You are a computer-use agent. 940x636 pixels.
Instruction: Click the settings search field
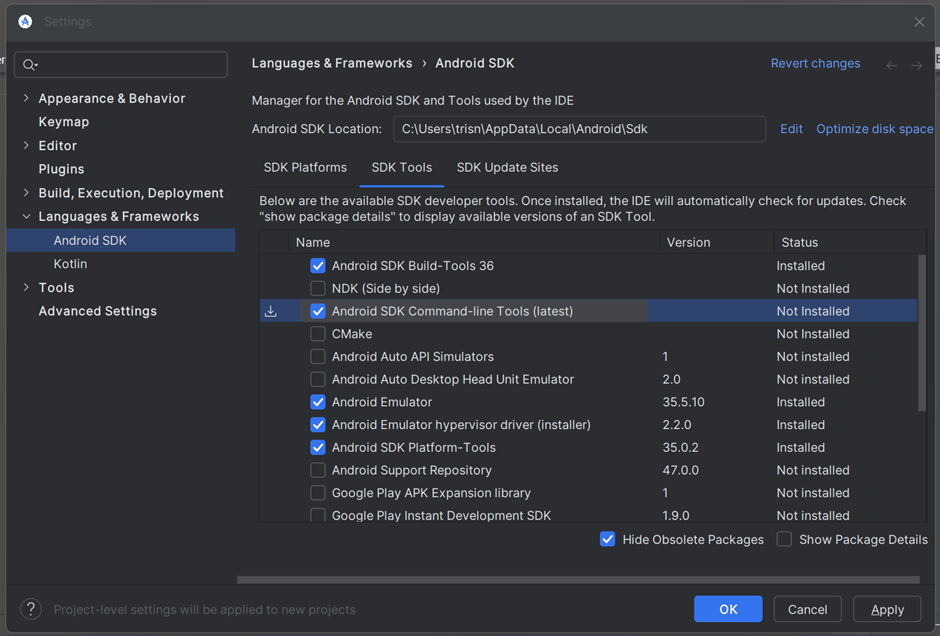120,65
